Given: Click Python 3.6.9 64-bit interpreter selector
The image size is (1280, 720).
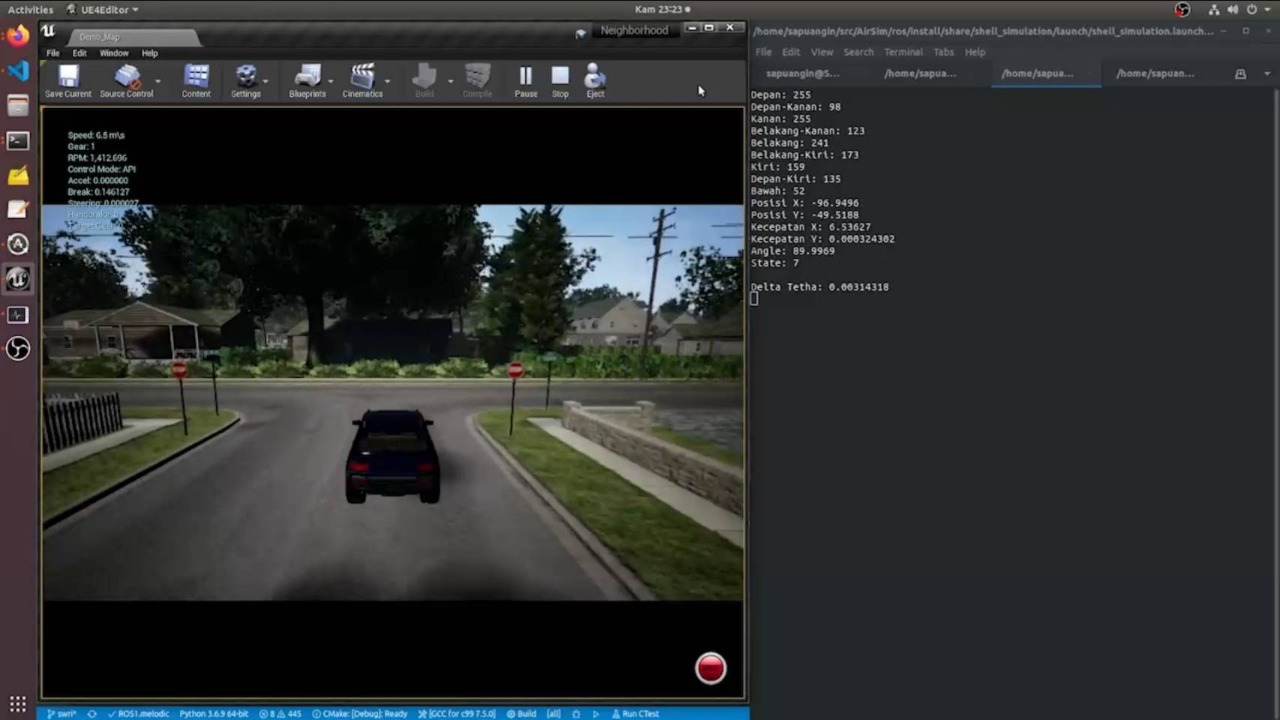Looking at the screenshot, I should tap(213, 714).
